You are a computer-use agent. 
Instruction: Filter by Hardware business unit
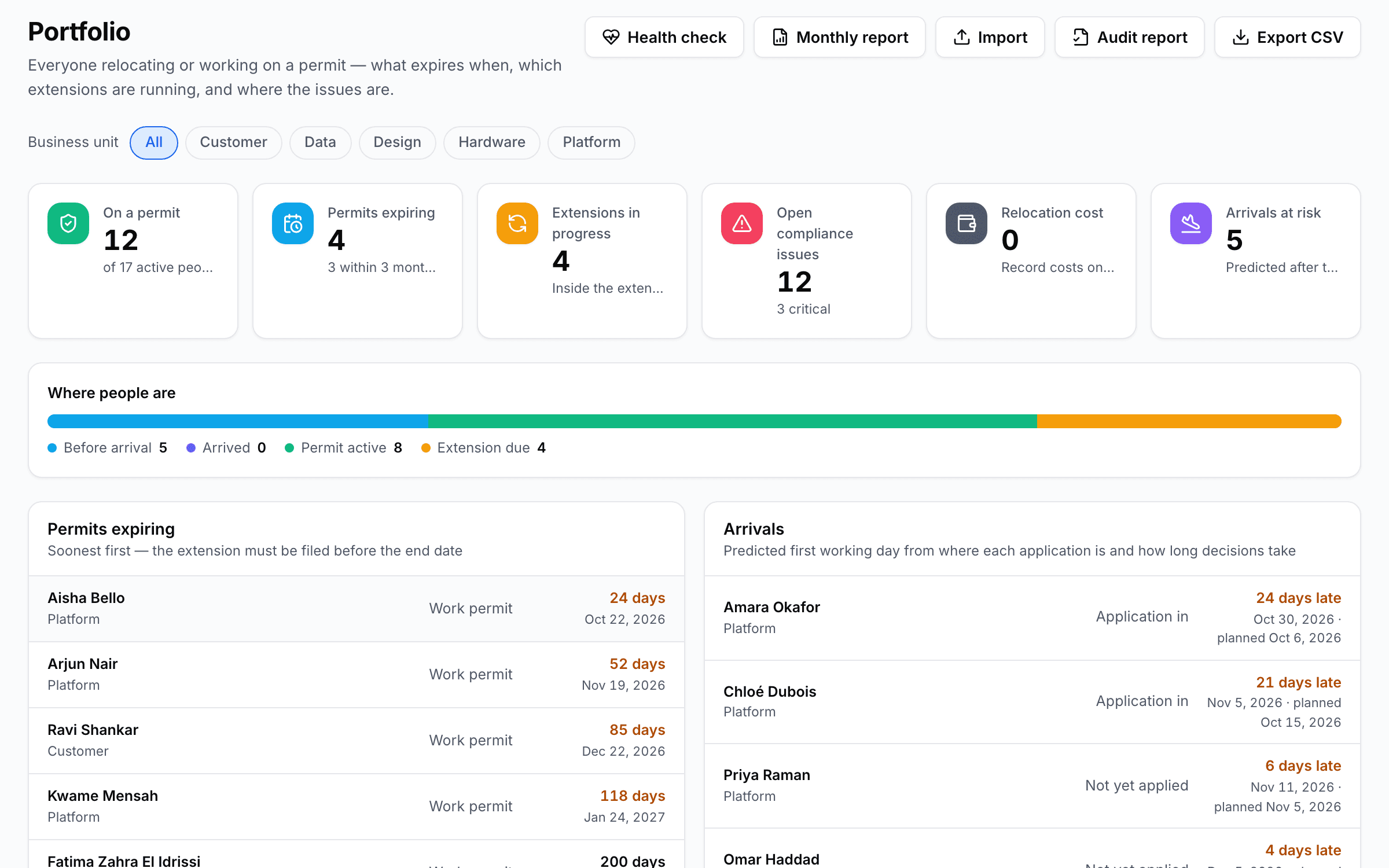[x=492, y=142]
